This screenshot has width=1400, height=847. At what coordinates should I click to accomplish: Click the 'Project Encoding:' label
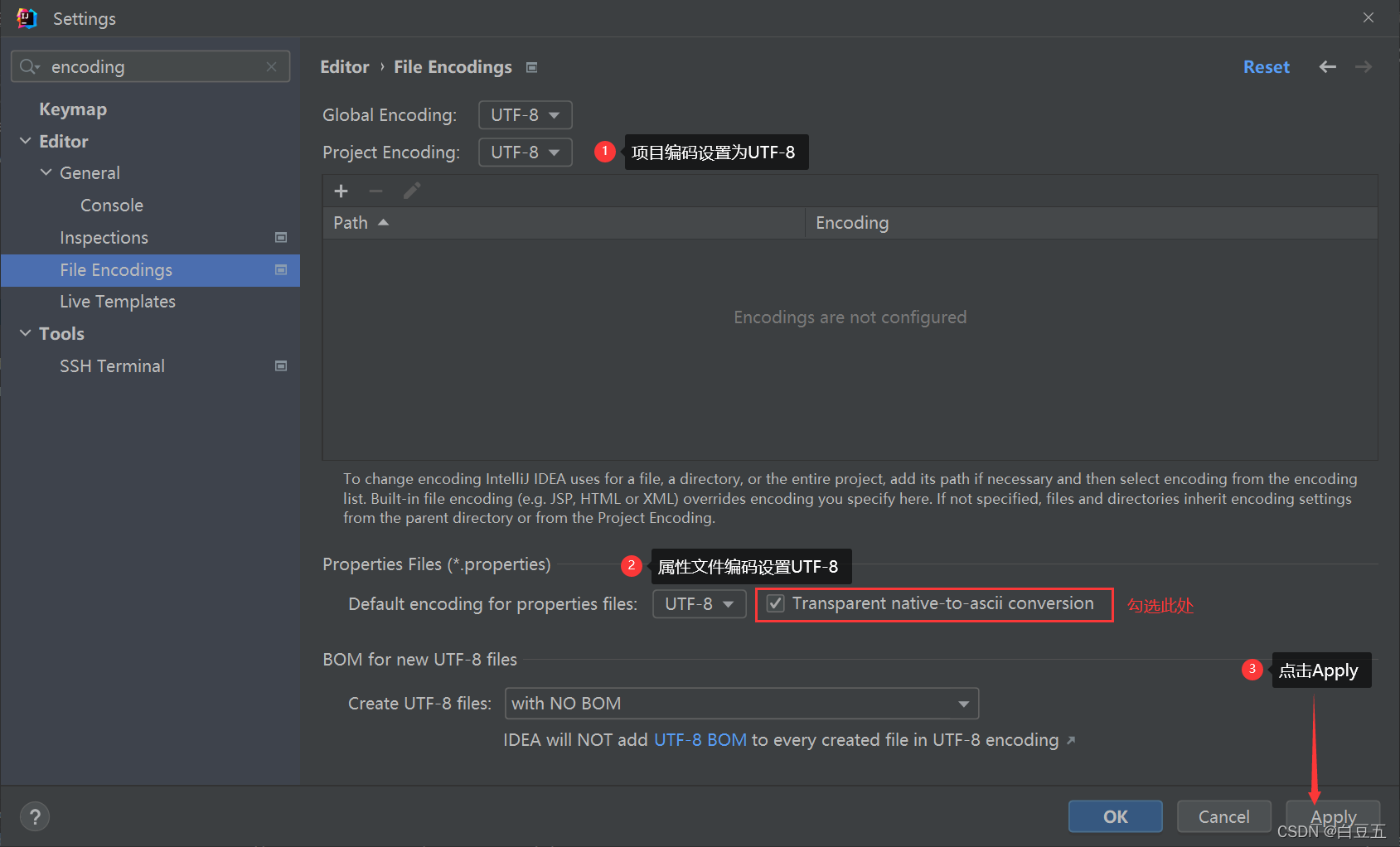click(x=391, y=152)
